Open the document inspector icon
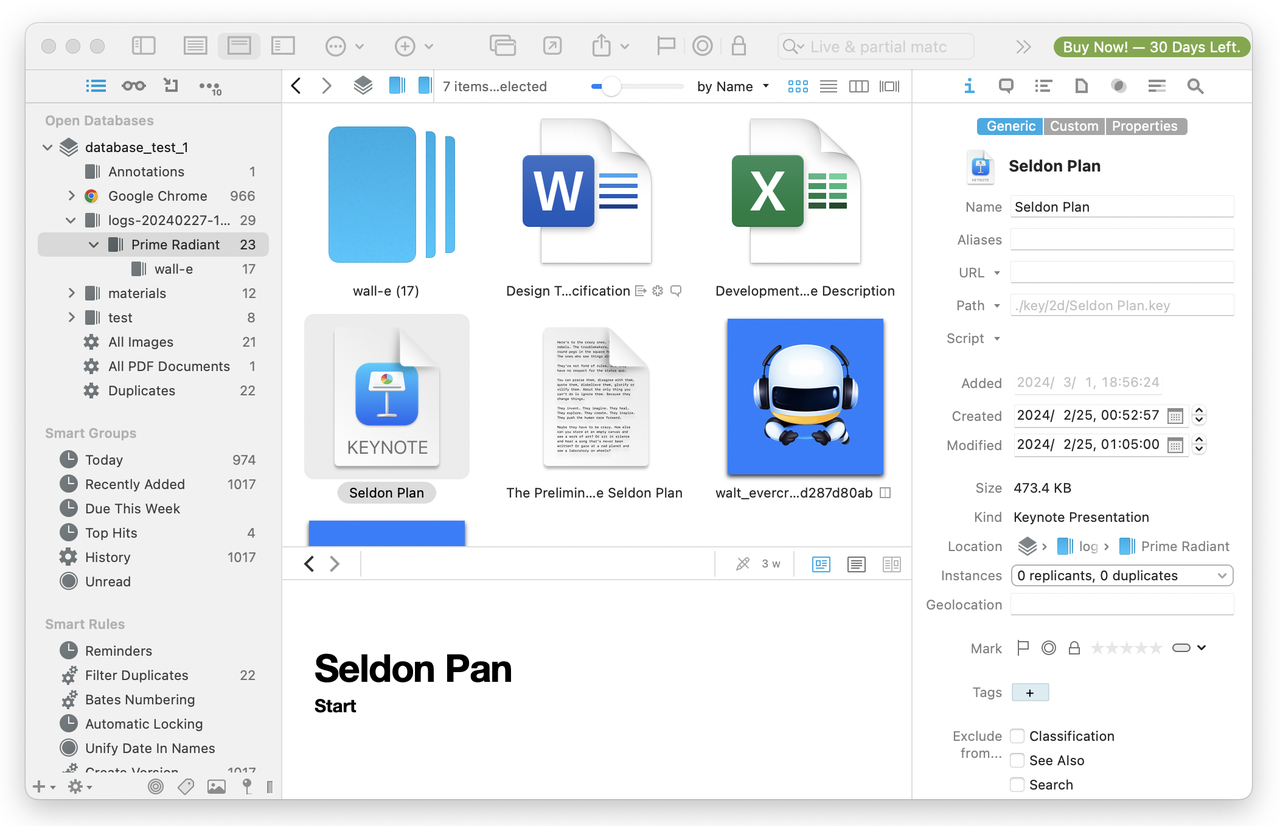Screen dimensions: 1280x826 pyautogui.click(x=1080, y=86)
